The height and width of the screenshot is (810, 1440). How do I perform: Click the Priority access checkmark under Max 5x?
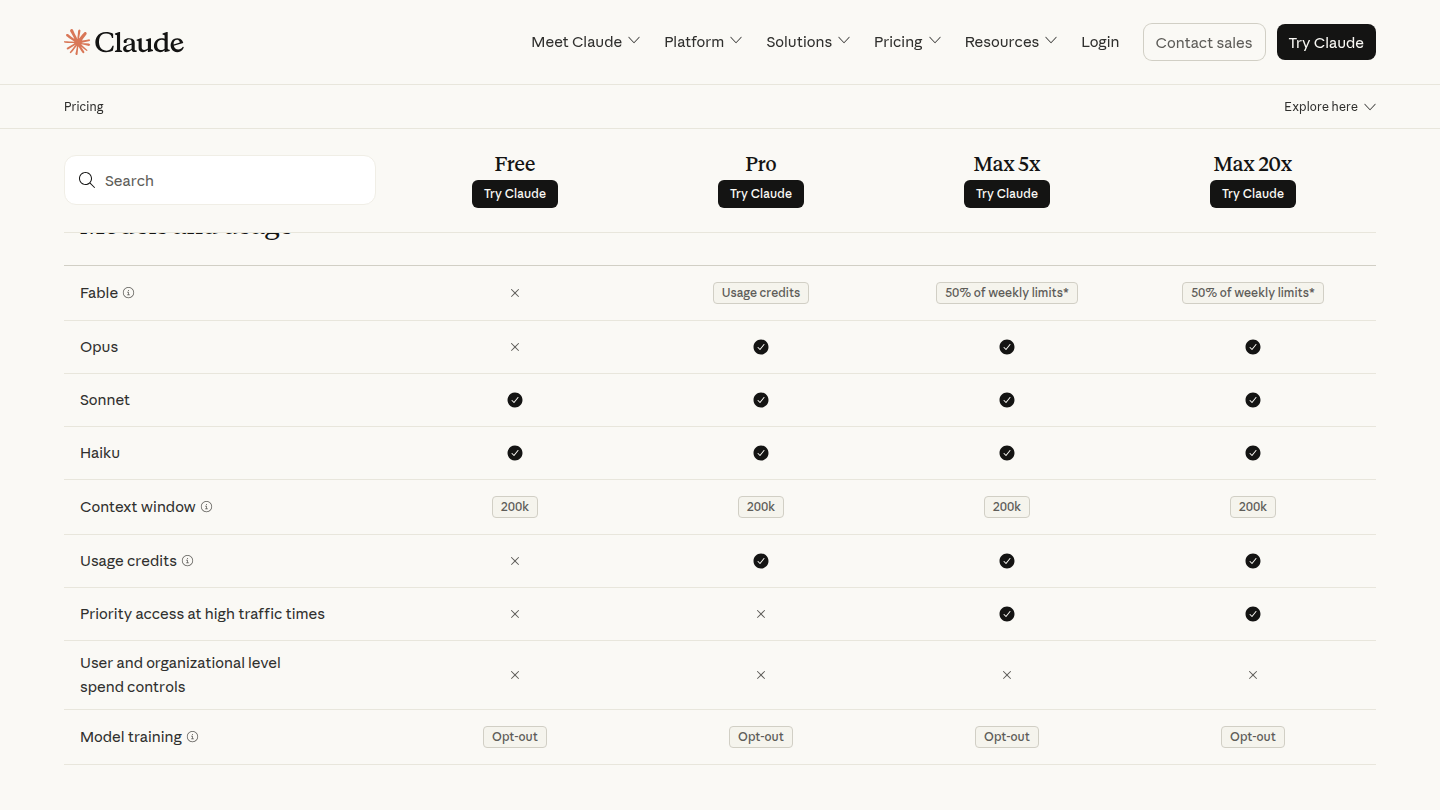[1007, 614]
